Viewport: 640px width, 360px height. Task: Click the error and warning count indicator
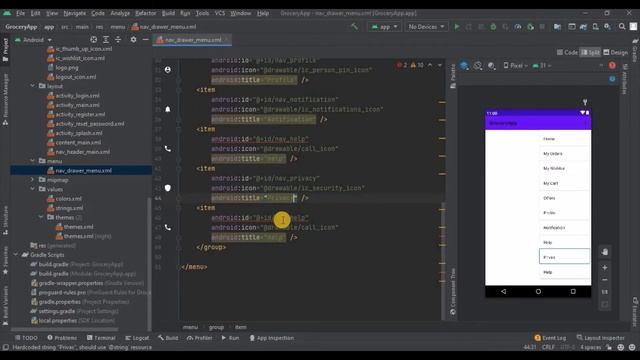410,65
